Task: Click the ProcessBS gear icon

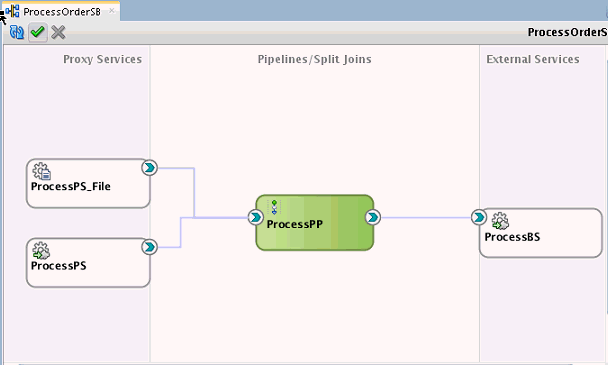Action: pos(500,221)
